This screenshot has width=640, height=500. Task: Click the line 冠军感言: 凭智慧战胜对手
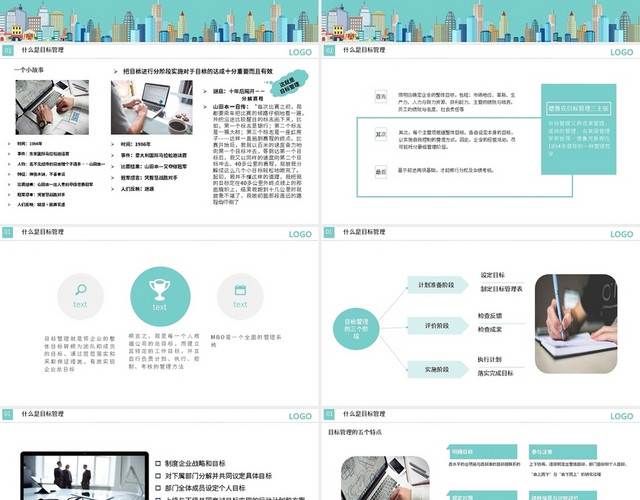[x=149, y=178]
